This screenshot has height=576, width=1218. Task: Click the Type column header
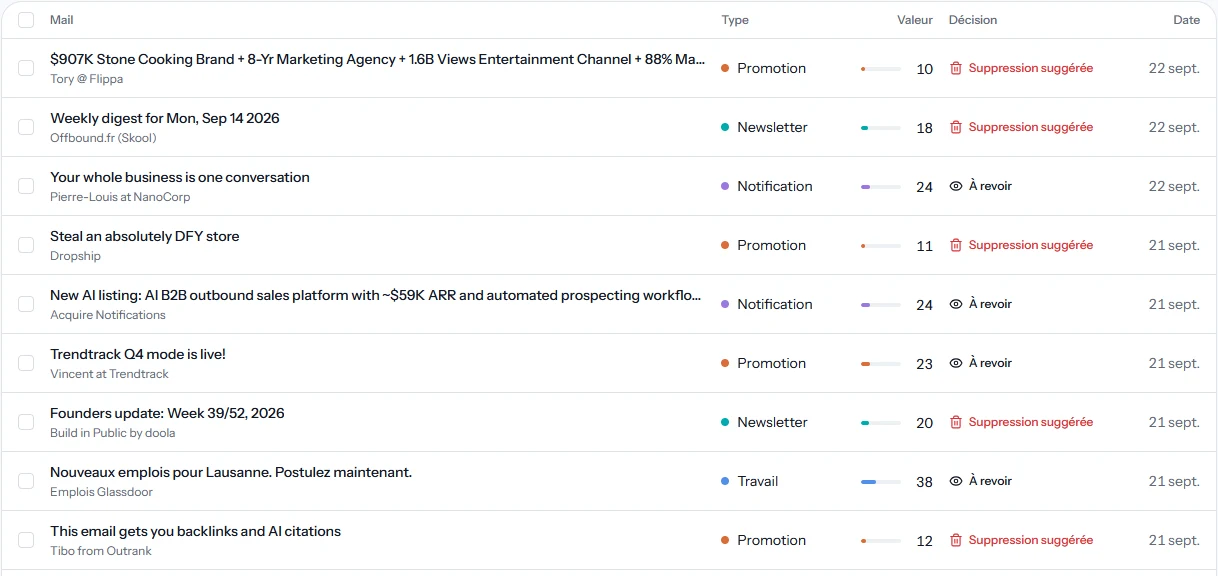click(x=735, y=20)
